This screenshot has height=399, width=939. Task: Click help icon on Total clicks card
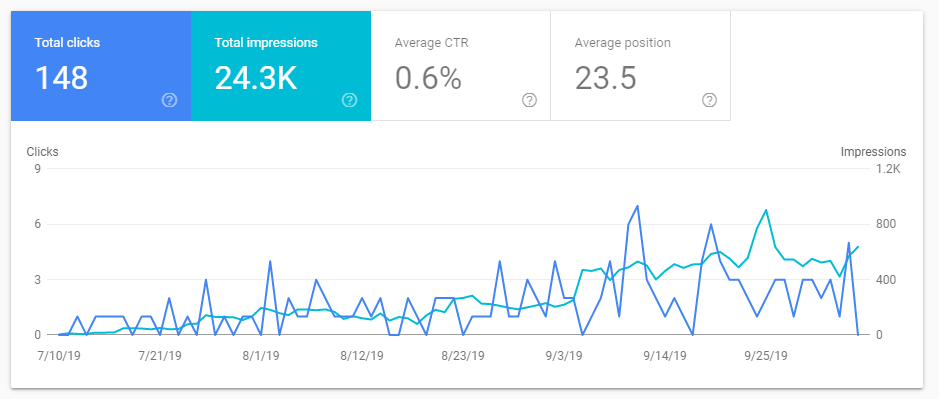(169, 100)
